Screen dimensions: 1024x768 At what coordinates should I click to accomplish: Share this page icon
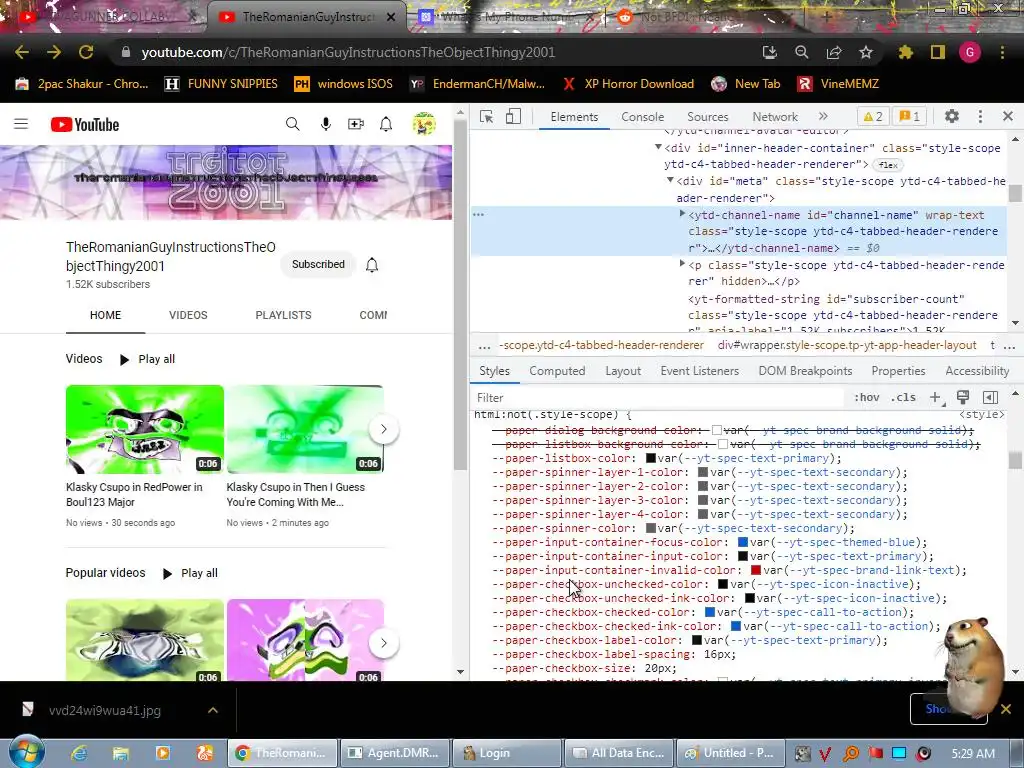point(834,52)
